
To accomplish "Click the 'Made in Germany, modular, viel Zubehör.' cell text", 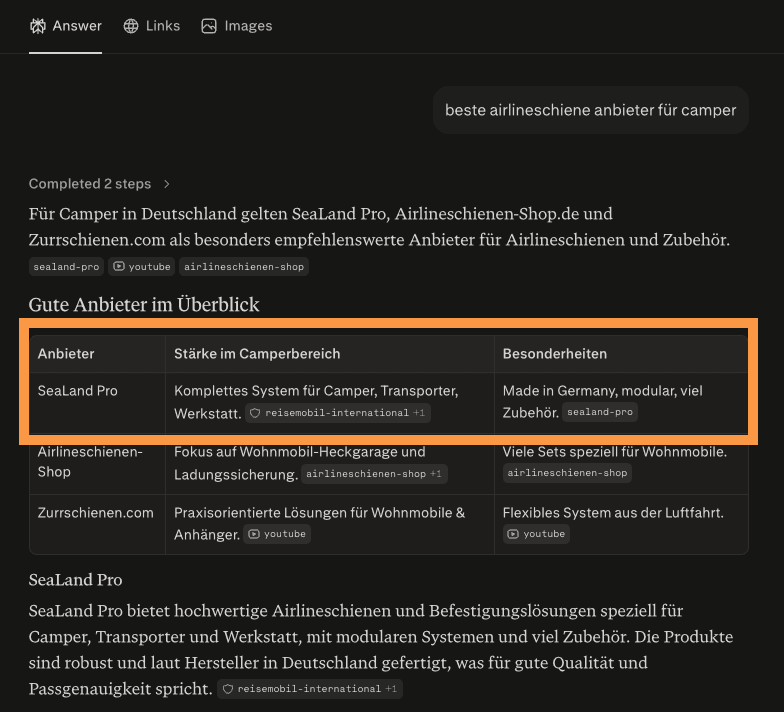I will (x=602, y=402).
